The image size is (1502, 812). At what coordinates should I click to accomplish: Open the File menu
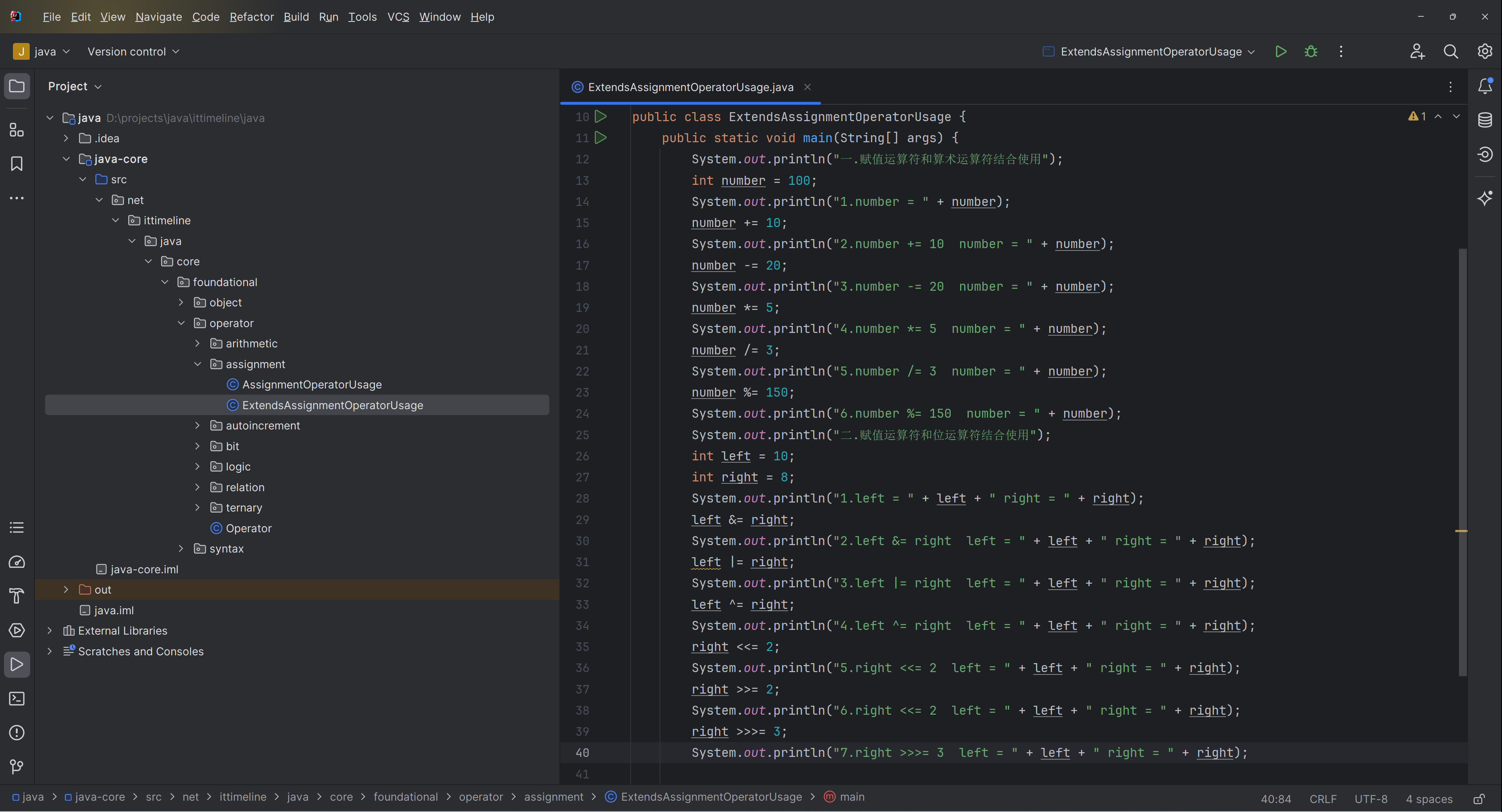tap(51, 17)
